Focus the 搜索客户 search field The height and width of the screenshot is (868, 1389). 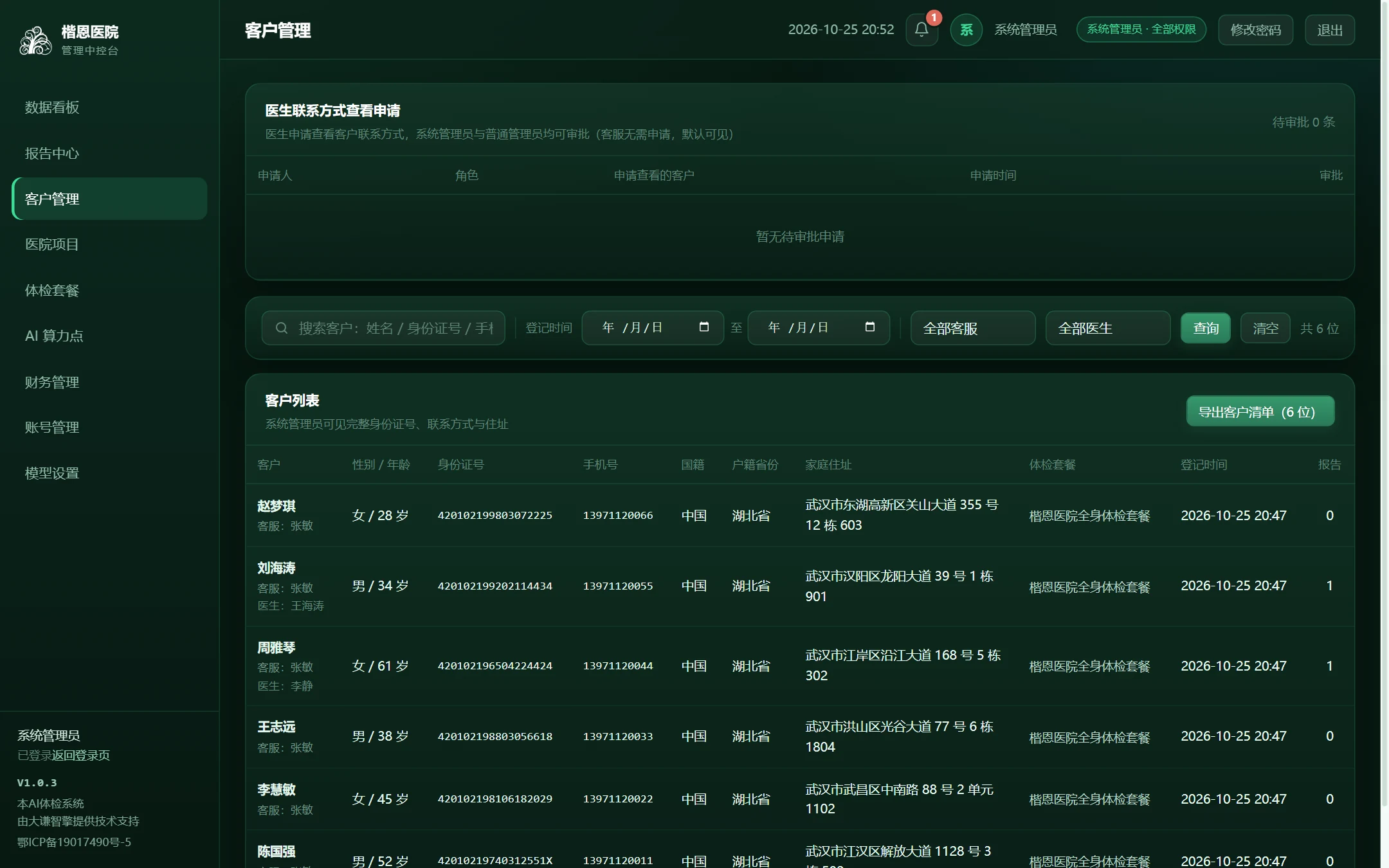[x=383, y=328]
